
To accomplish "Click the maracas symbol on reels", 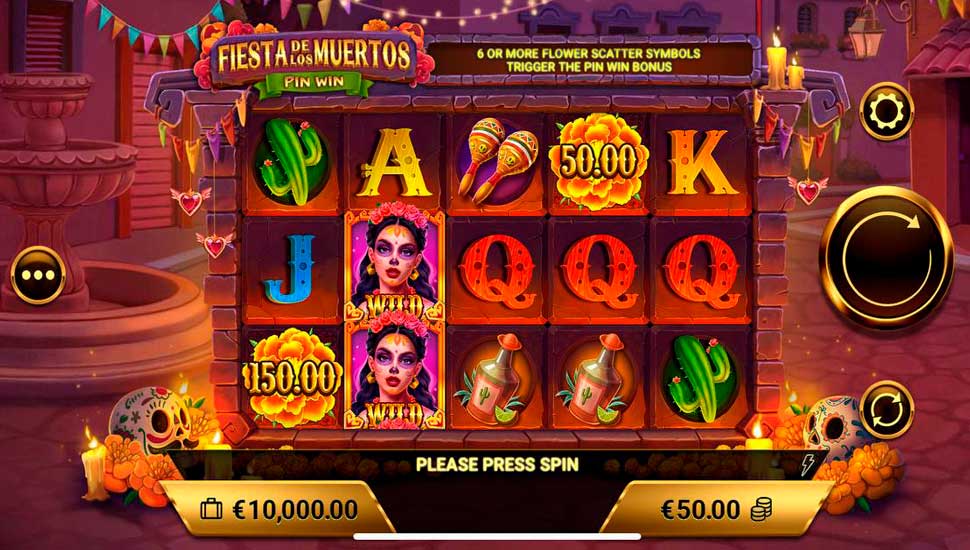I will pos(497,161).
